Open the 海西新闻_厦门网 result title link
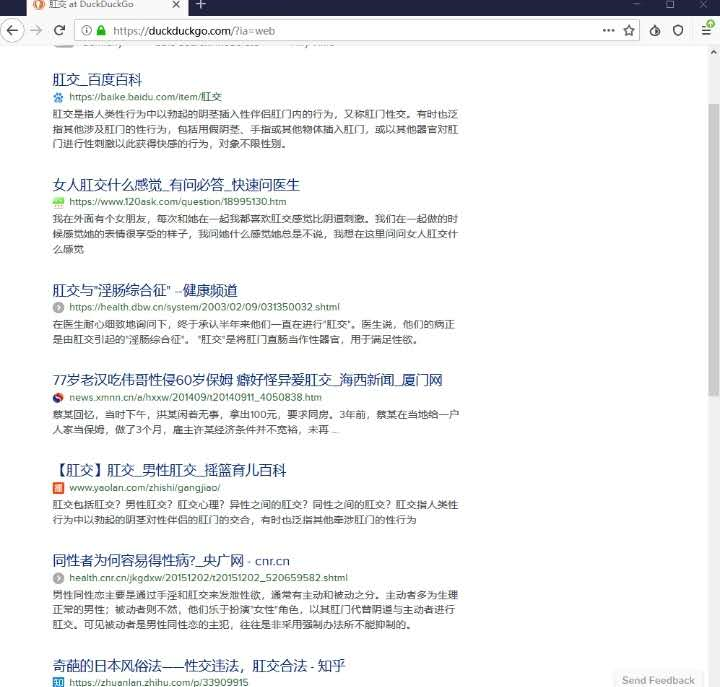Image resolution: width=720 pixels, height=687 pixels. pyautogui.click(x=248, y=380)
